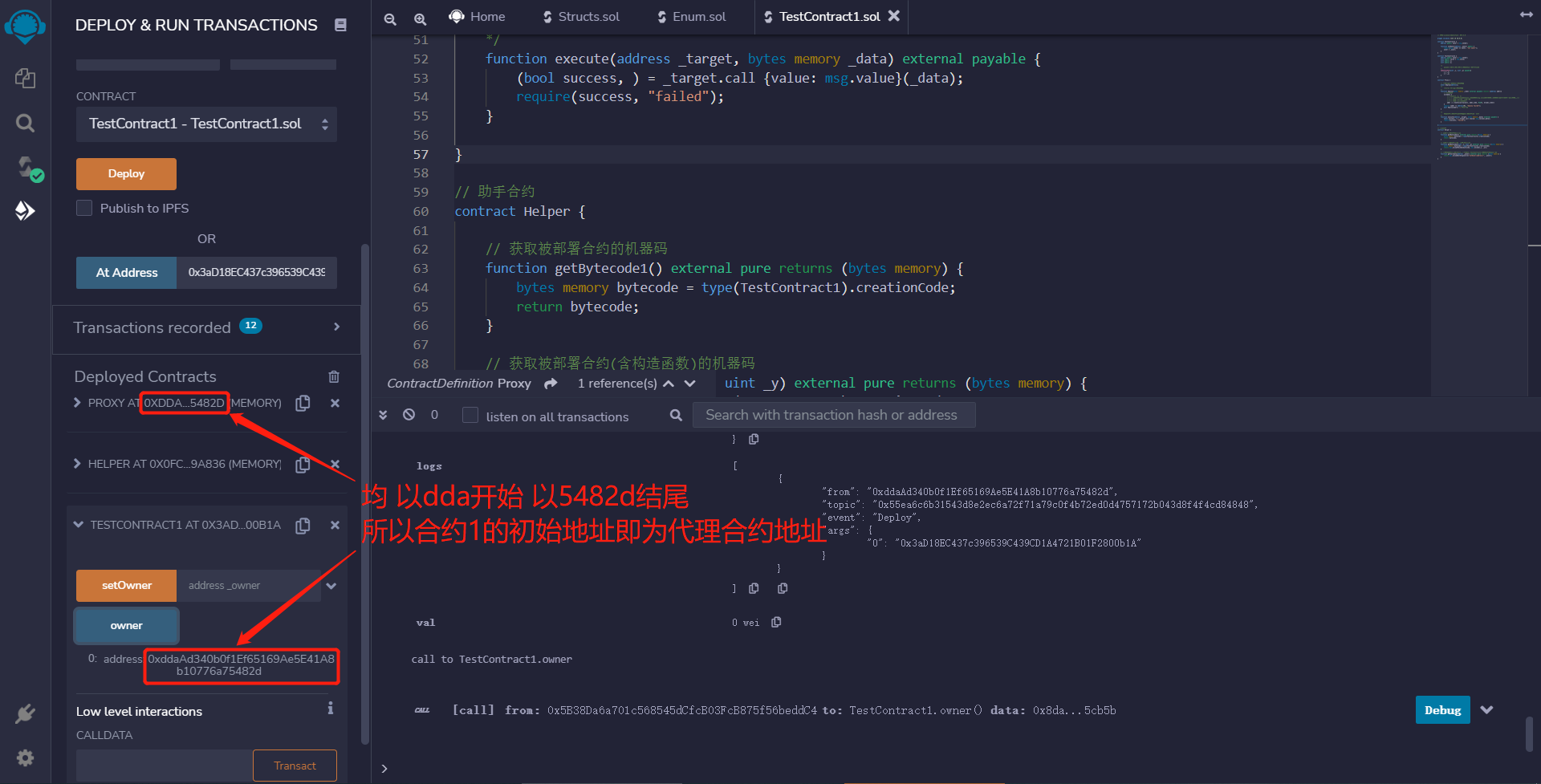Screen dimensions: 1541x784
Task: Open the File explorer sidebar icon
Action: point(25,78)
